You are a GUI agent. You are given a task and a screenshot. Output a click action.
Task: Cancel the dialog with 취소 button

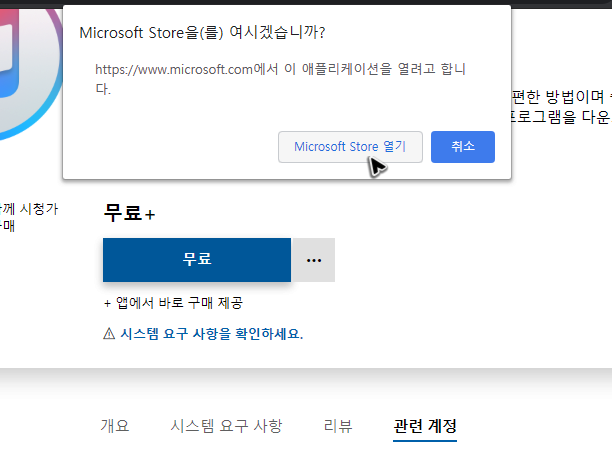point(463,147)
